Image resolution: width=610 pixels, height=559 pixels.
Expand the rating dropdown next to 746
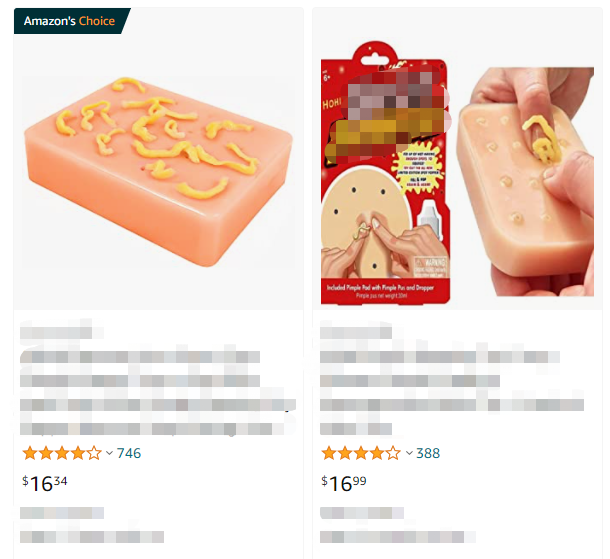pyautogui.click(x=109, y=453)
